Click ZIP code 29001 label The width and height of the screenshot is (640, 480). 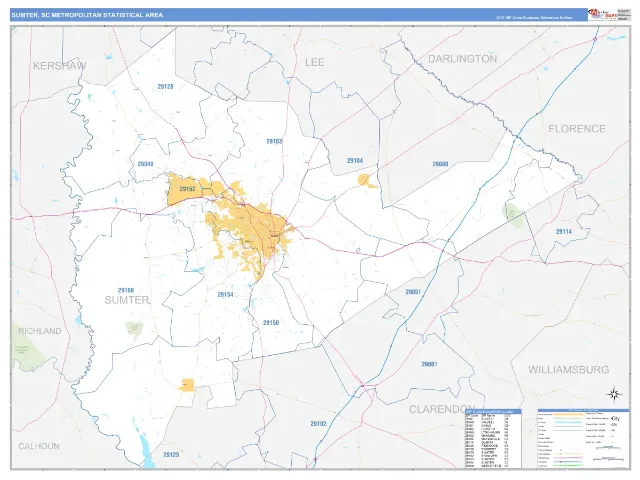429,364
